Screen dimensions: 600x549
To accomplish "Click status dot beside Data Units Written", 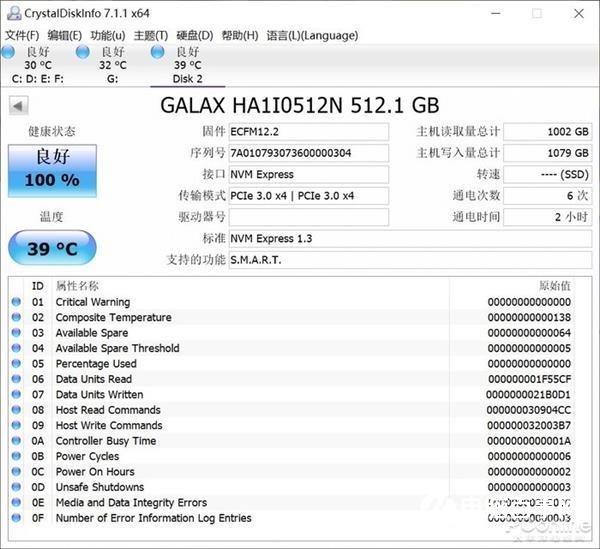I will [16, 394].
